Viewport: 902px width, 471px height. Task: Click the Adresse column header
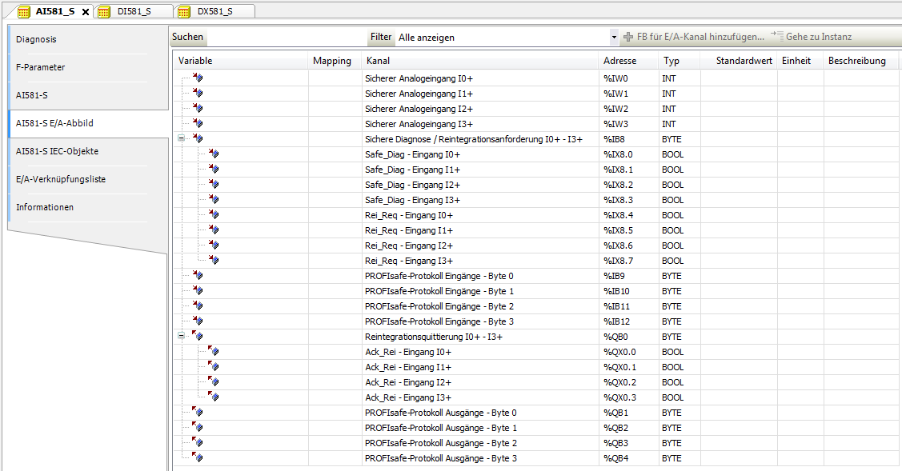point(620,61)
